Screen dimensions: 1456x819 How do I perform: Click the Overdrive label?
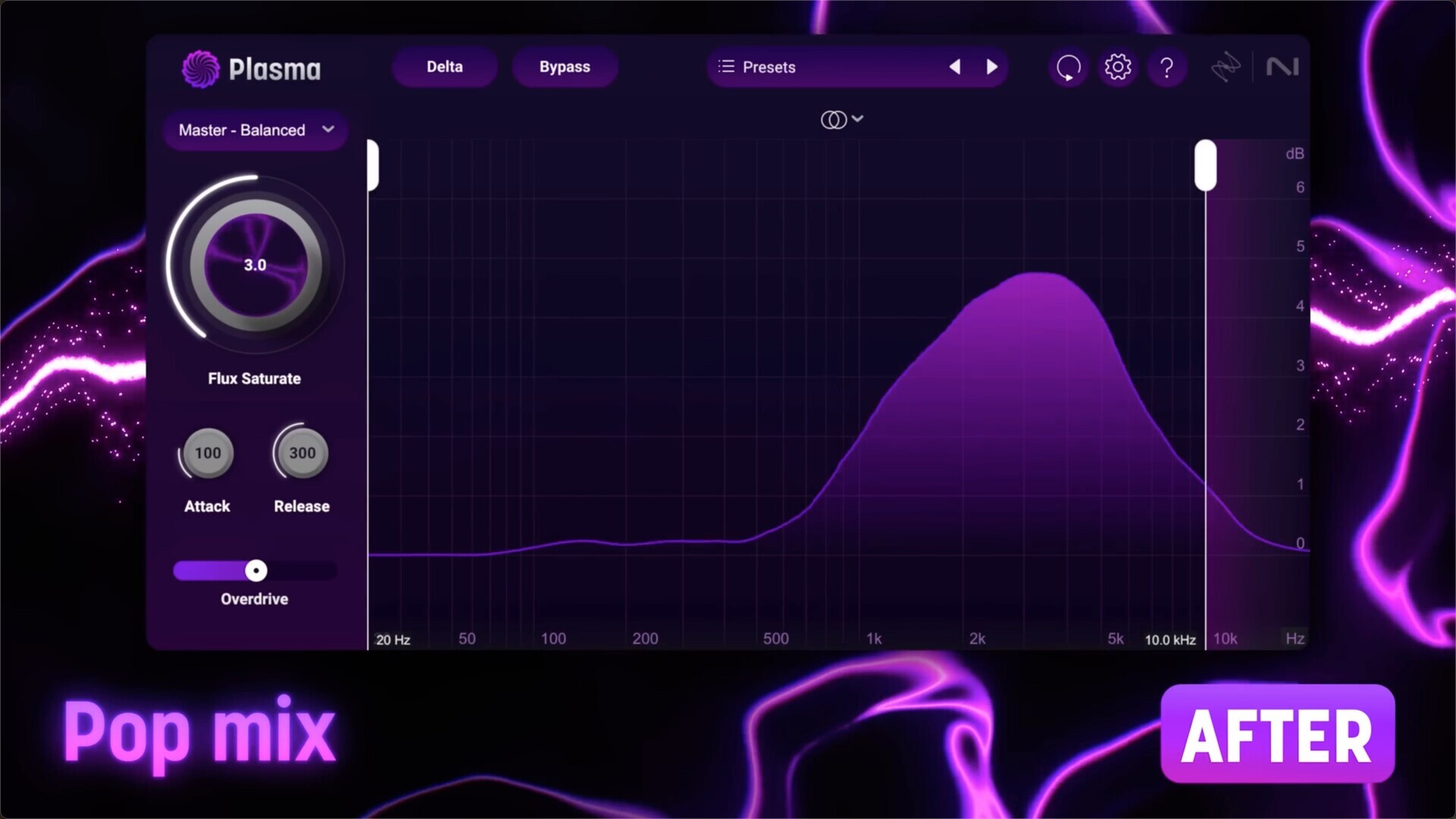(254, 599)
